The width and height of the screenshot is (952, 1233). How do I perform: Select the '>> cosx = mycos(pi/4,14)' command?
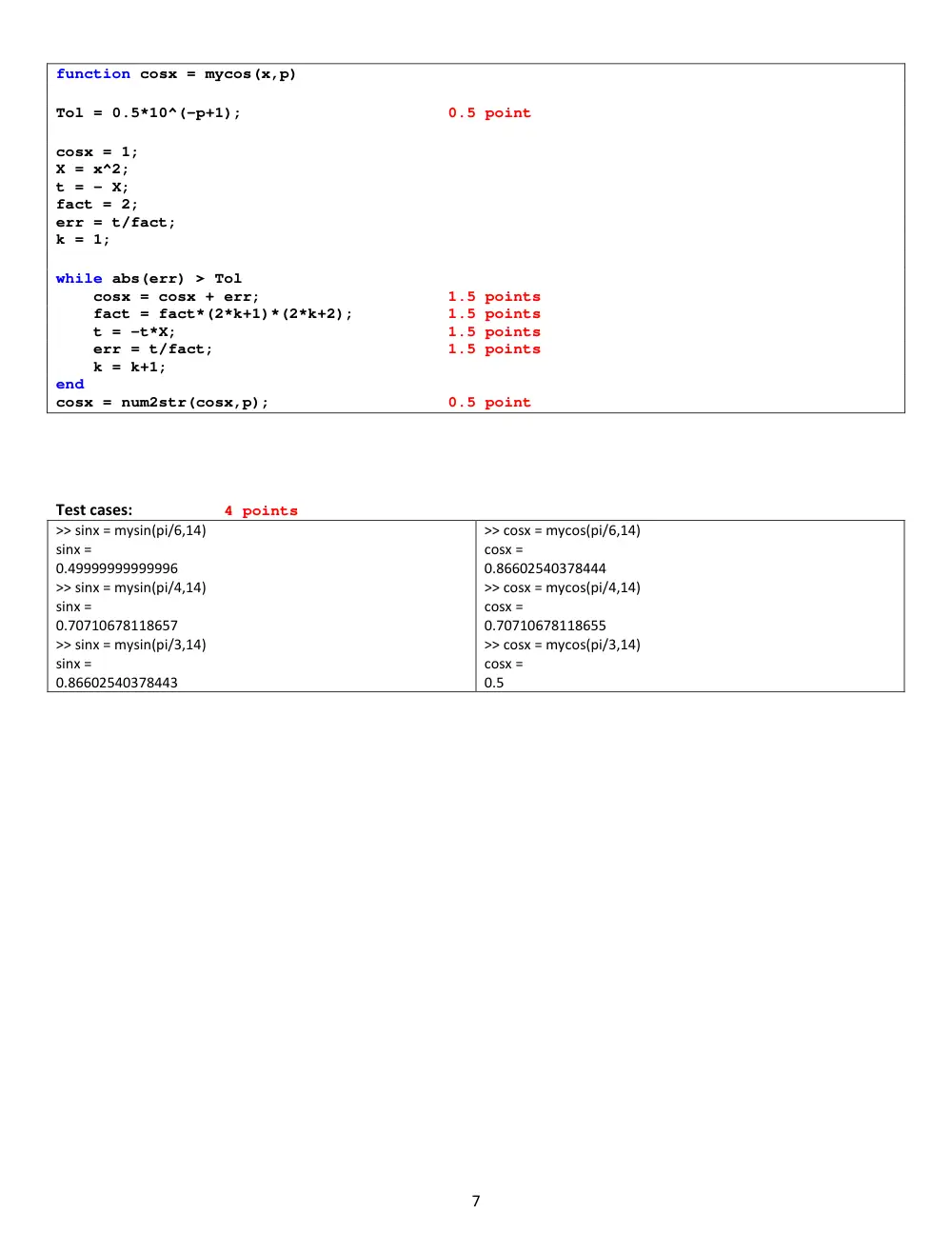pos(563,588)
